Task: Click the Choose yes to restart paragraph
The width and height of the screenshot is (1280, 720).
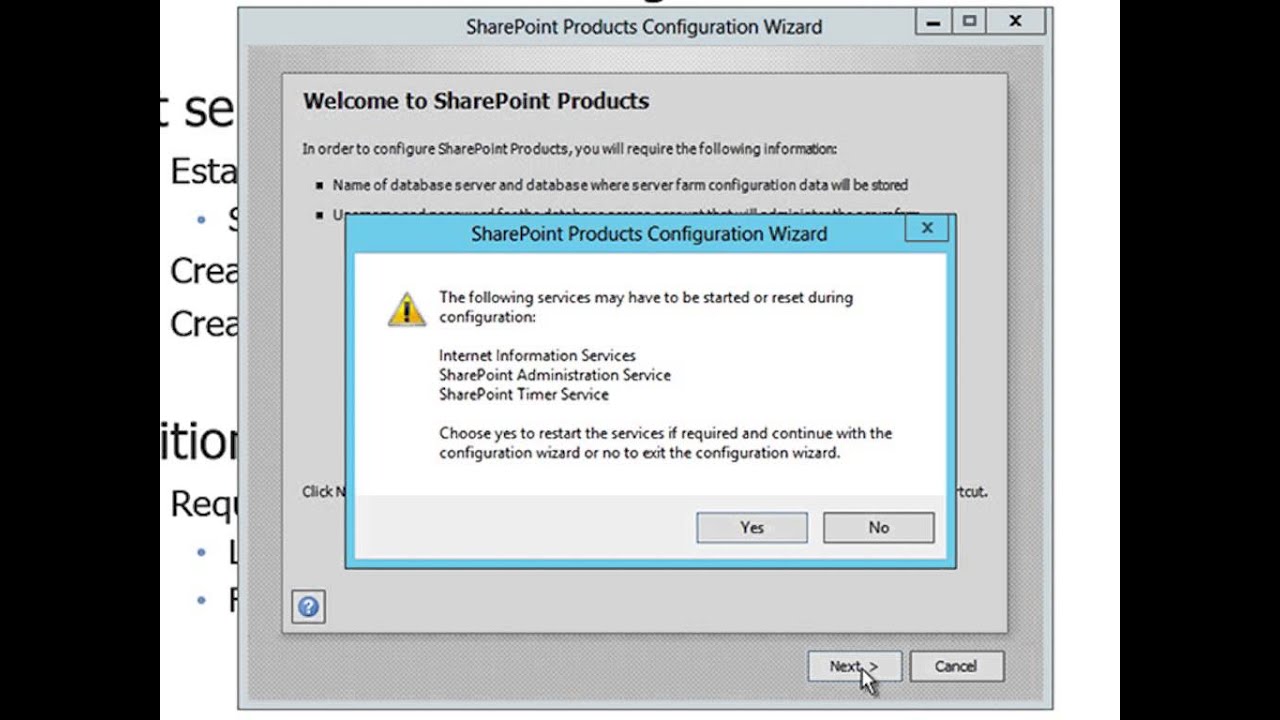Action: click(665, 443)
